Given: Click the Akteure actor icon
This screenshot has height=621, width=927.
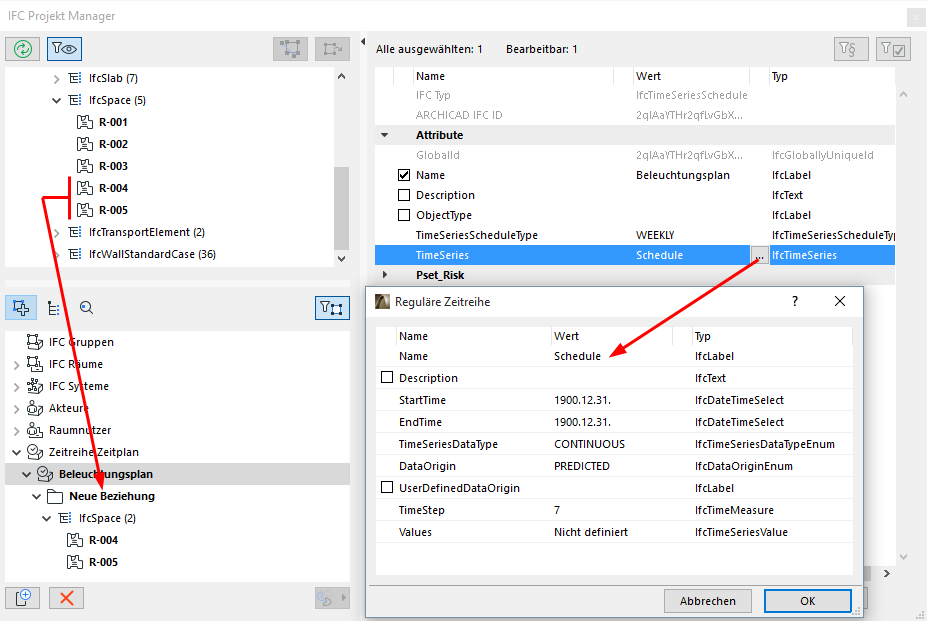Looking at the screenshot, I should 35,408.
